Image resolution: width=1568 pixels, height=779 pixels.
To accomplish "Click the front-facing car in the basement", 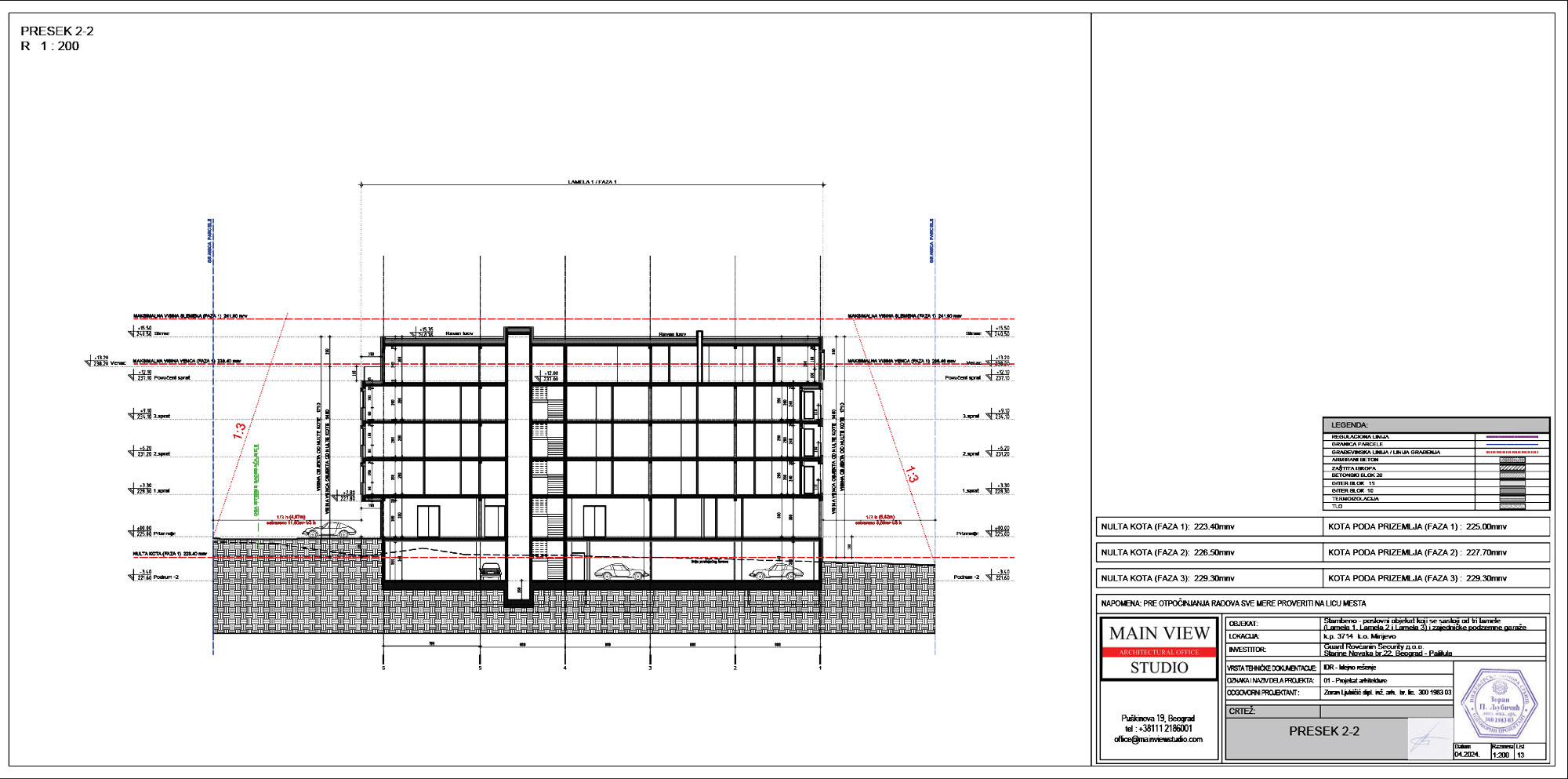I will 490,570.
